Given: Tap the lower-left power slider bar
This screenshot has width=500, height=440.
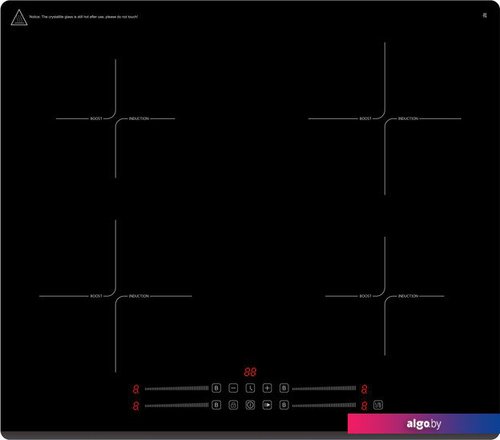Looking at the screenshot, I should tap(177, 405).
